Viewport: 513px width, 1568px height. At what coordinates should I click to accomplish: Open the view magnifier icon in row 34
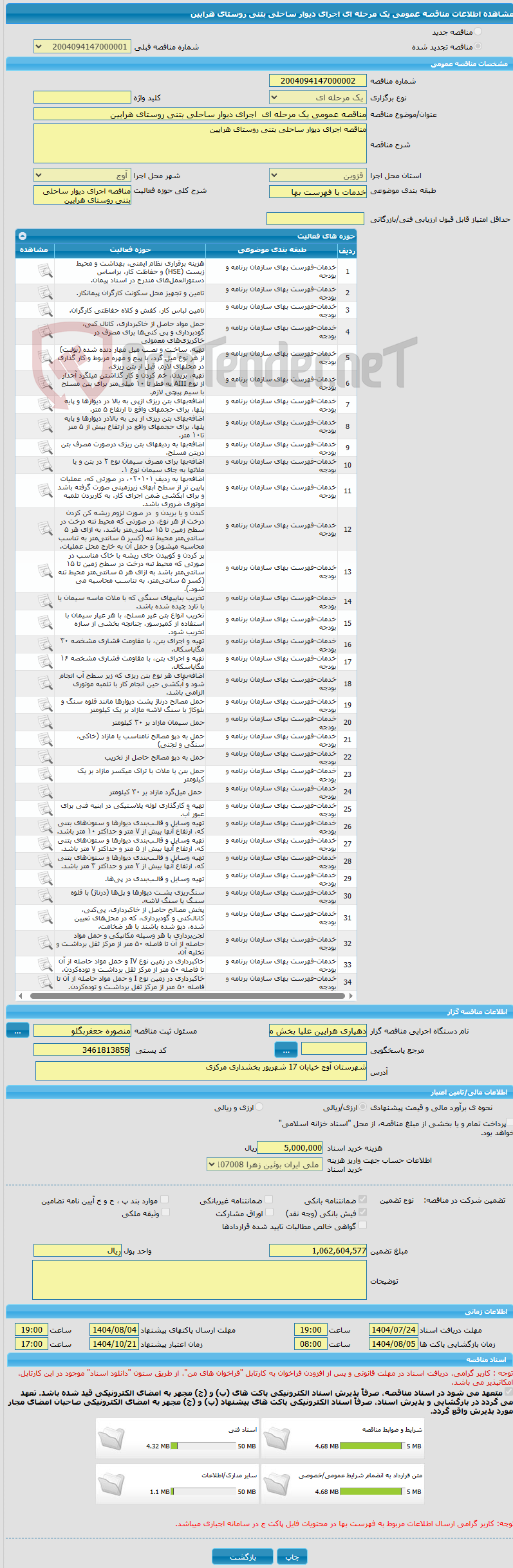(x=44, y=982)
